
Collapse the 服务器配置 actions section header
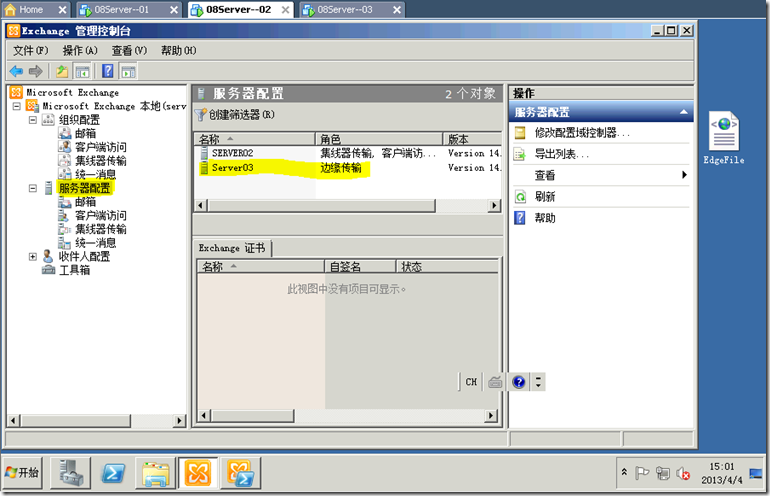coord(684,112)
